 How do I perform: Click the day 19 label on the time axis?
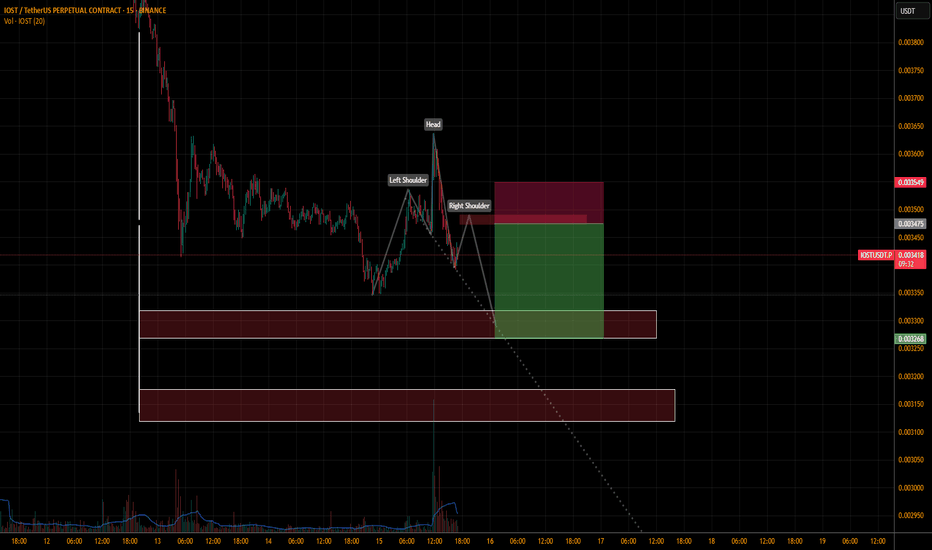(x=823, y=541)
